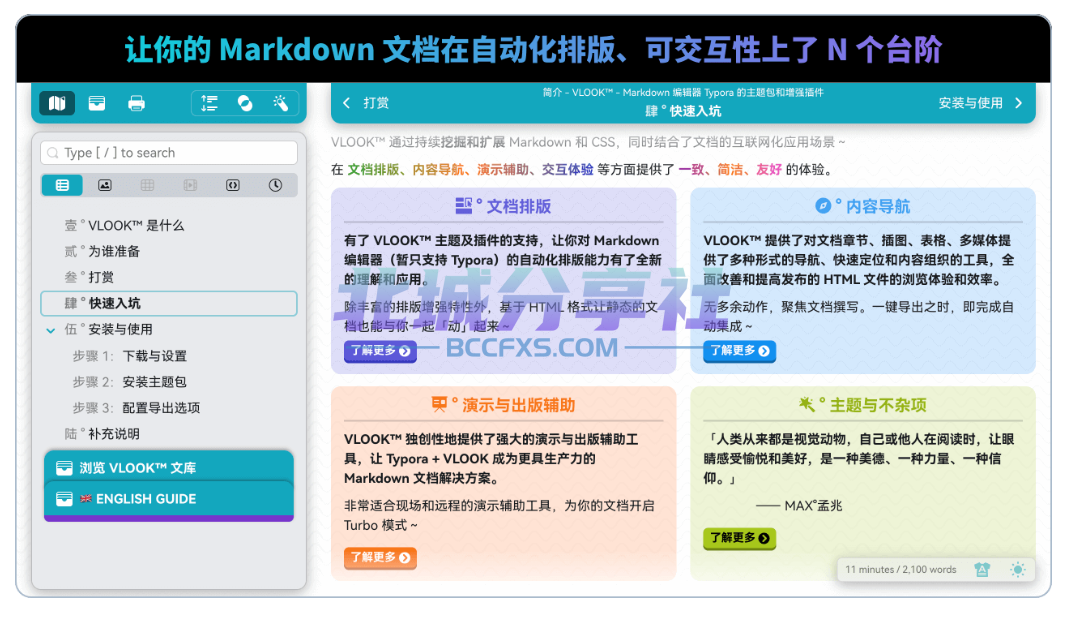Click the open-book outline icon in the toolbar
Screen dimensions: 1067x618
coord(57,103)
